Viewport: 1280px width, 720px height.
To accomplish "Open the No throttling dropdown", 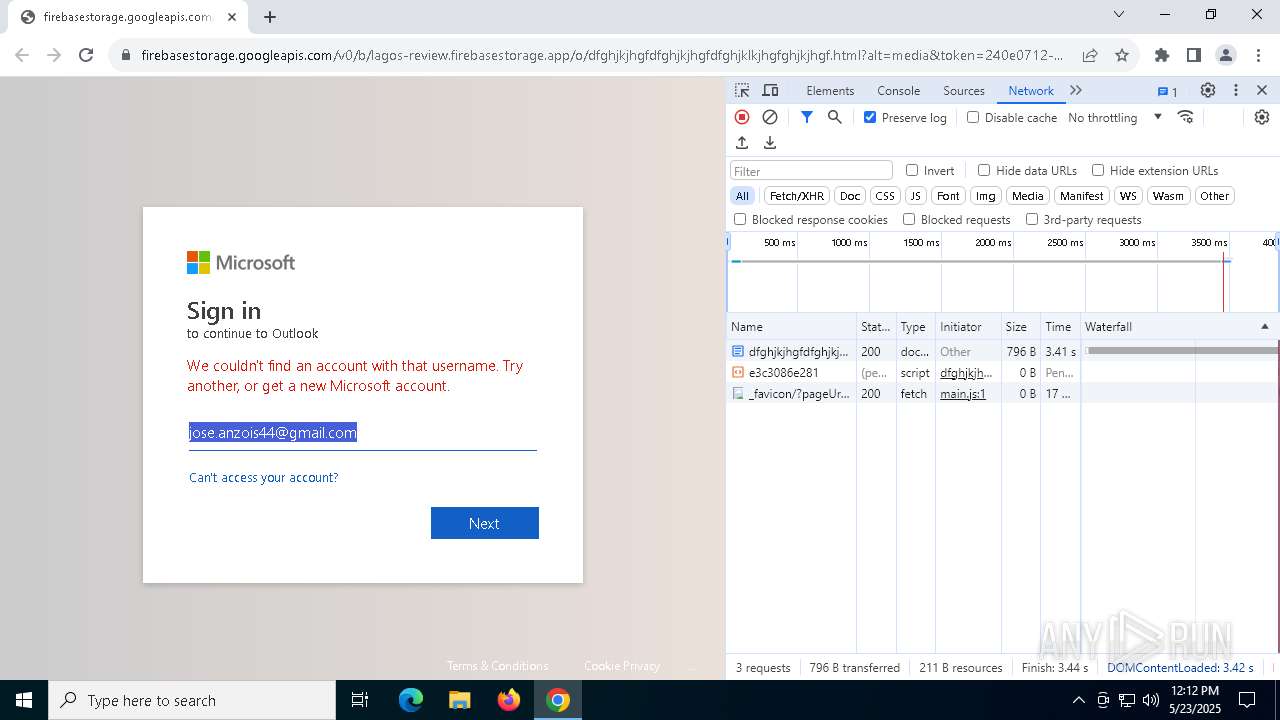I will (x=1115, y=117).
